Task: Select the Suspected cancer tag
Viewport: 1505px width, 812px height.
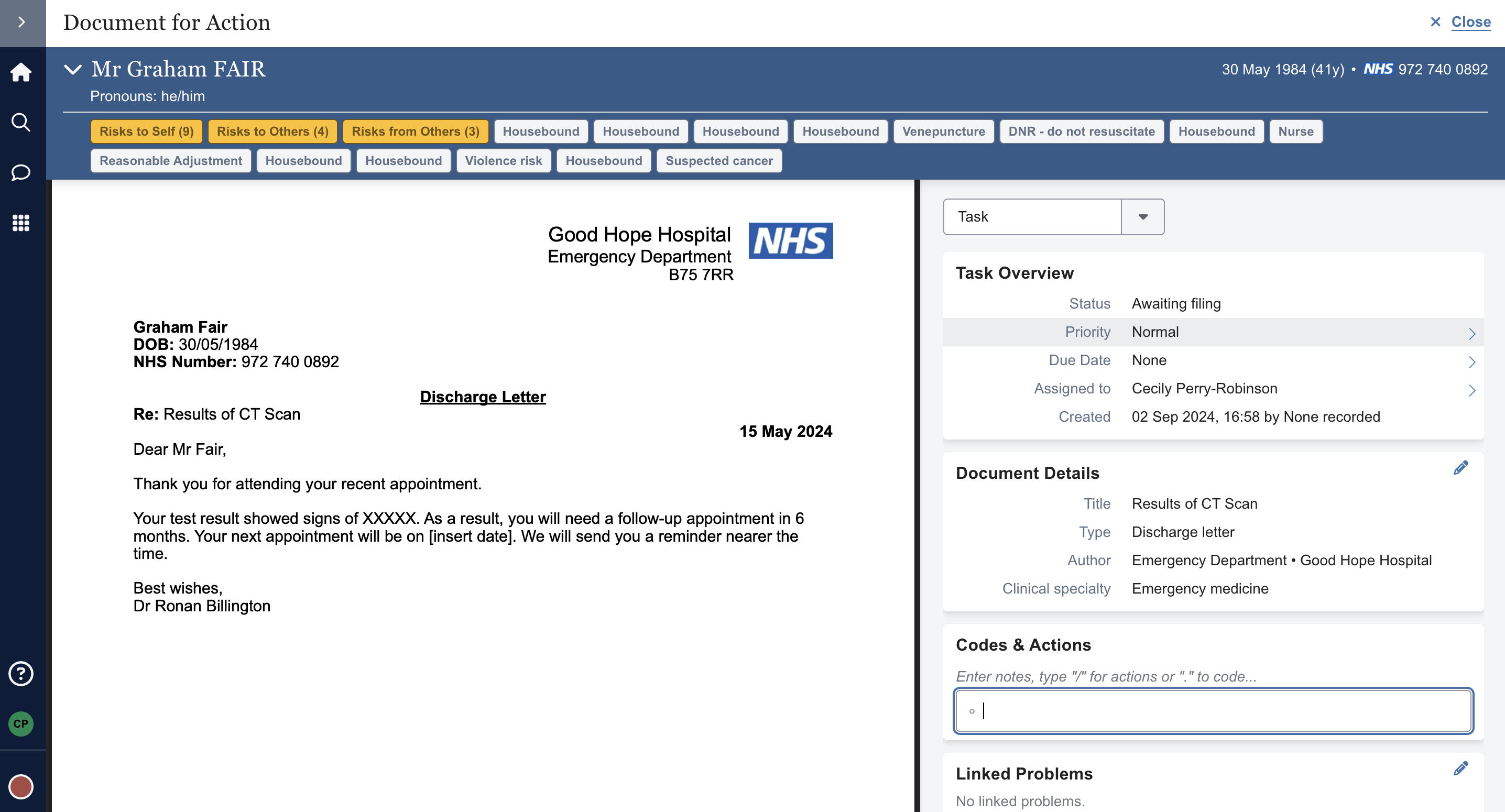Action: tap(718, 161)
